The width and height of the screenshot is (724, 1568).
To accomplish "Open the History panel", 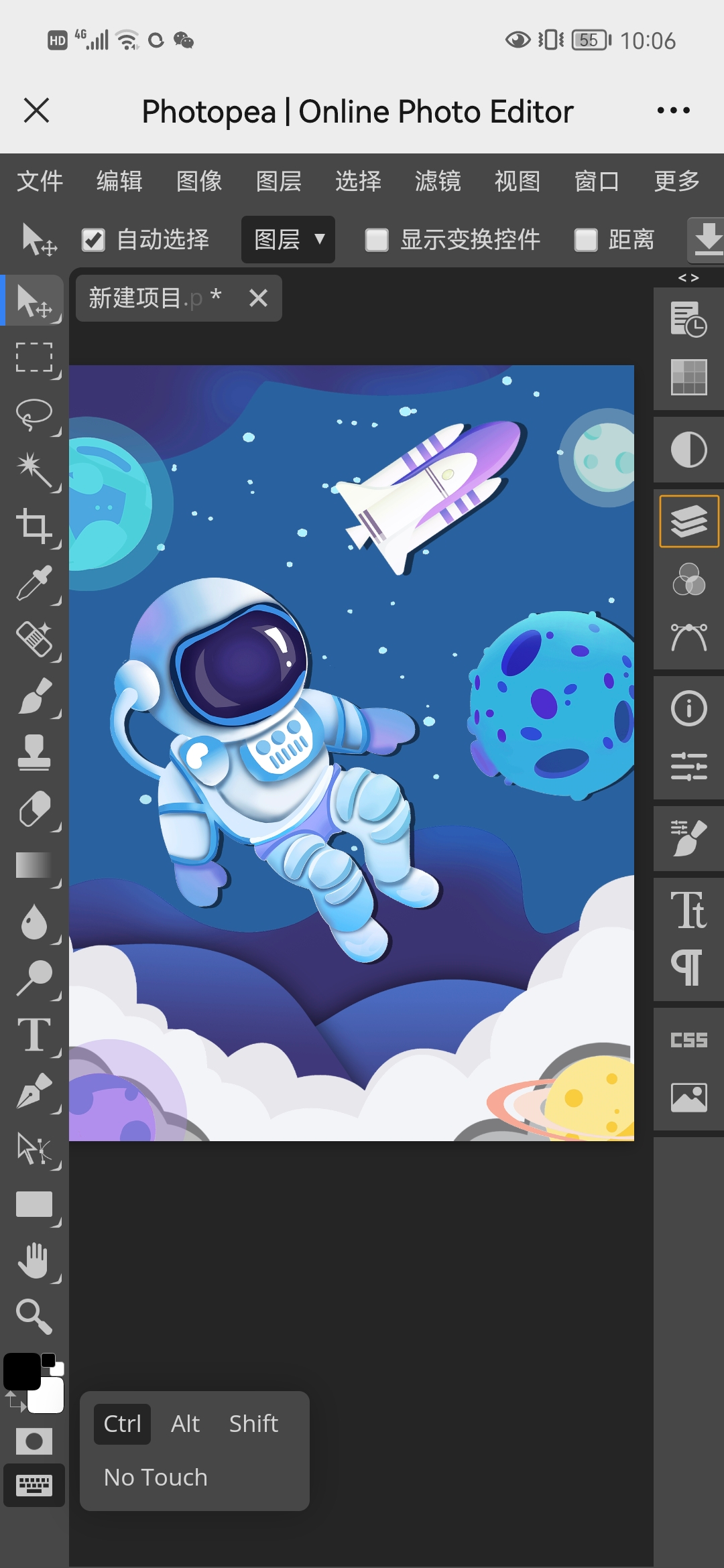I will click(x=688, y=319).
